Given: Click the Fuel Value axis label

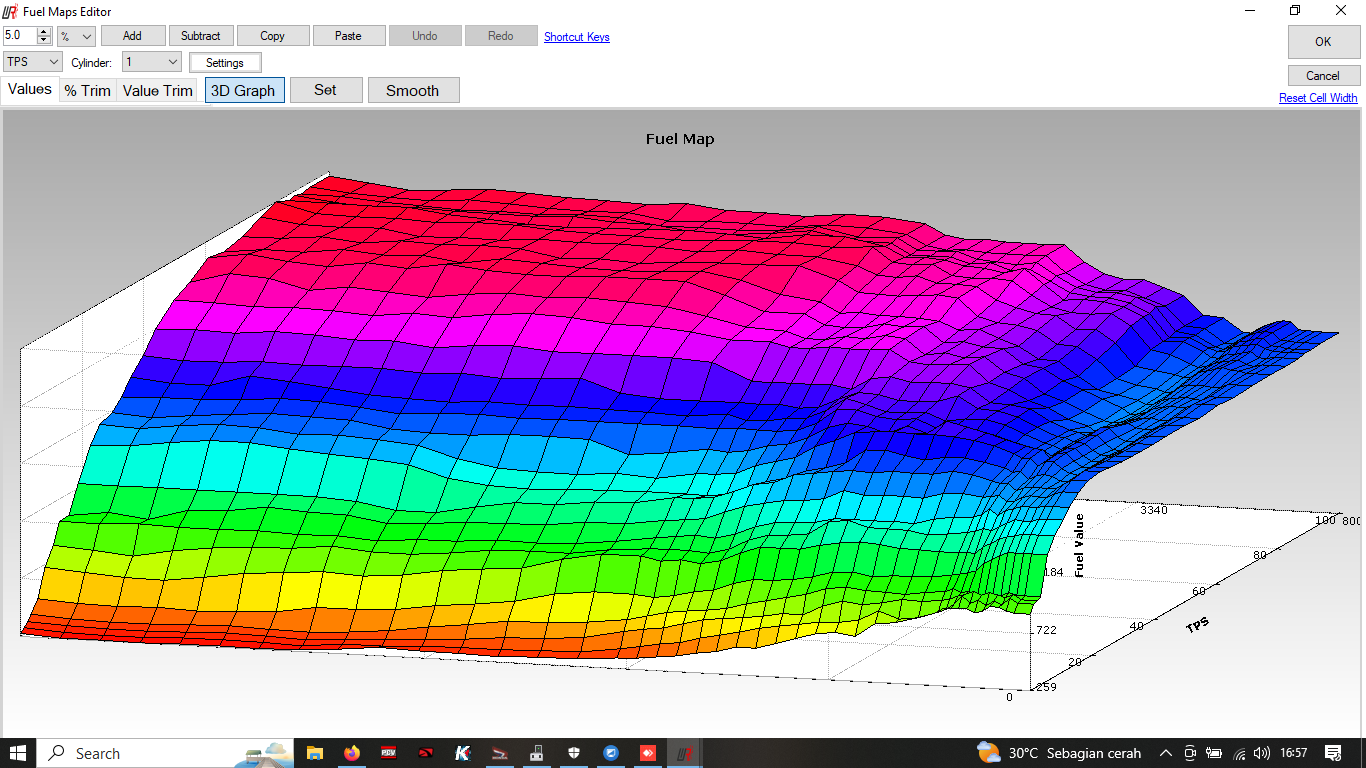Looking at the screenshot, I should (x=1079, y=545).
